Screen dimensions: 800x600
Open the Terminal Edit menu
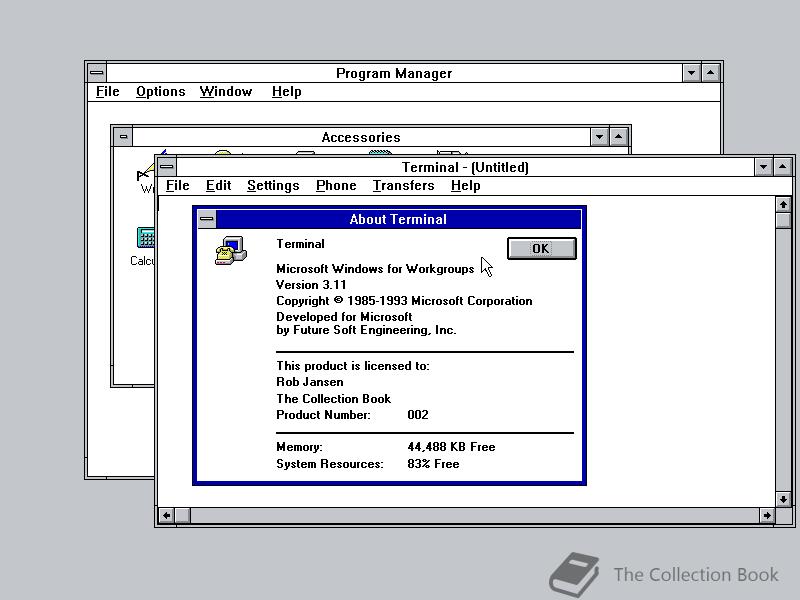[x=218, y=186]
